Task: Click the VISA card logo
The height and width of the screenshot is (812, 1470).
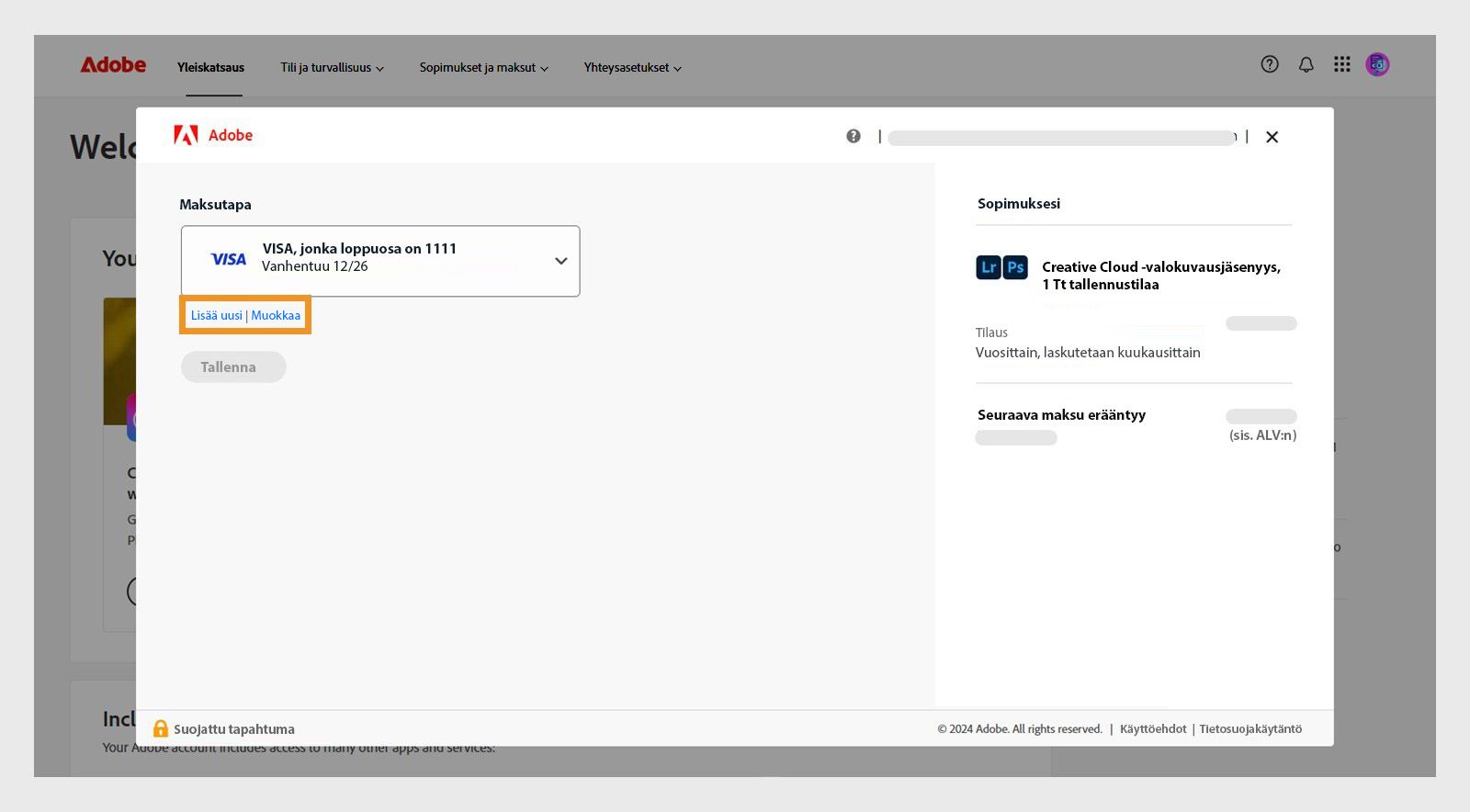Action: [x=229, y=259]
